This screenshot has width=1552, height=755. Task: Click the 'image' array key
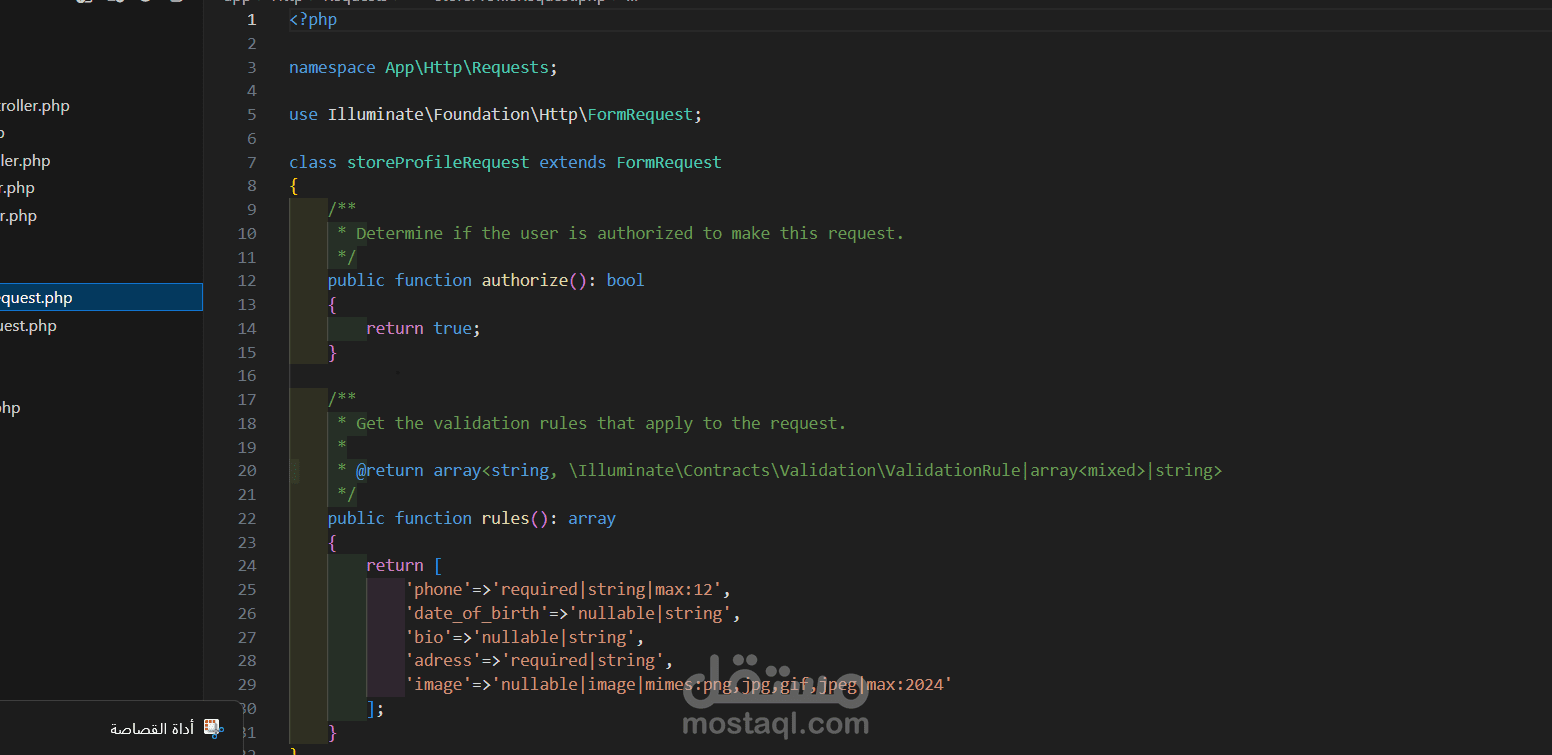[438, 685]
